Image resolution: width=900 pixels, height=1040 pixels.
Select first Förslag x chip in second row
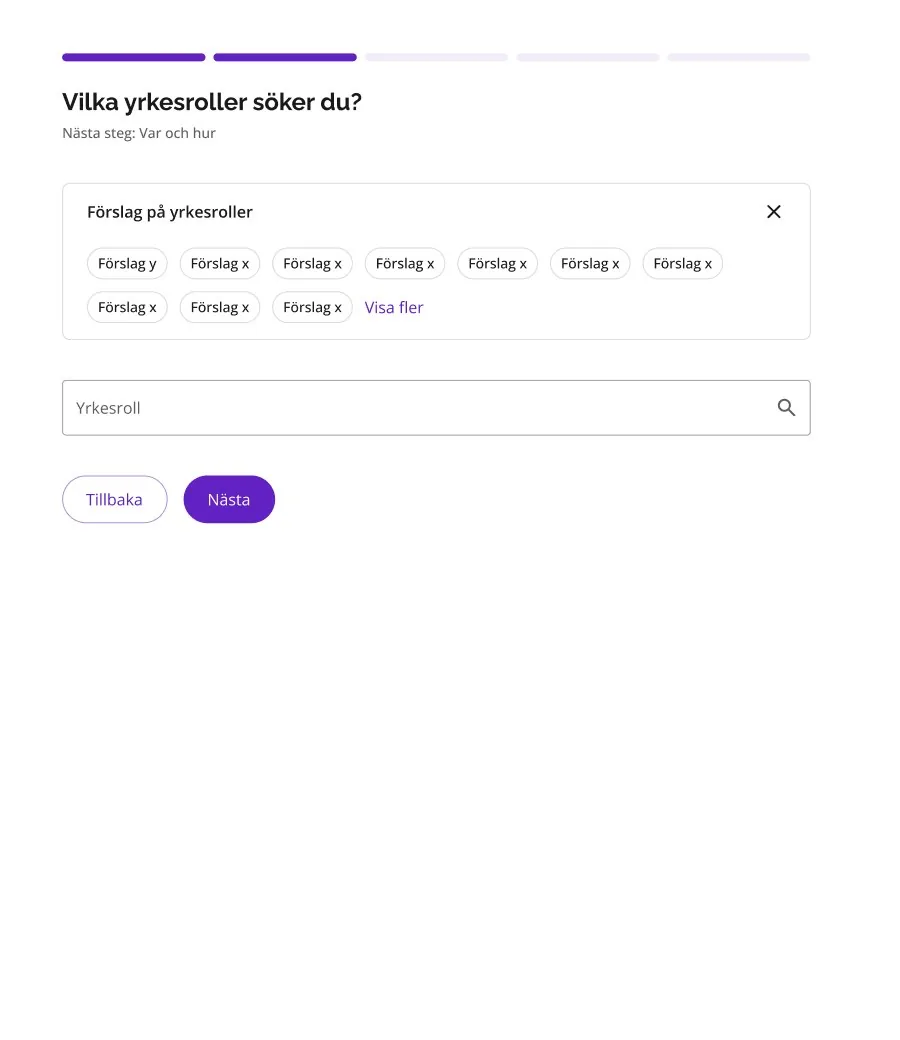(x=127, y=307)
